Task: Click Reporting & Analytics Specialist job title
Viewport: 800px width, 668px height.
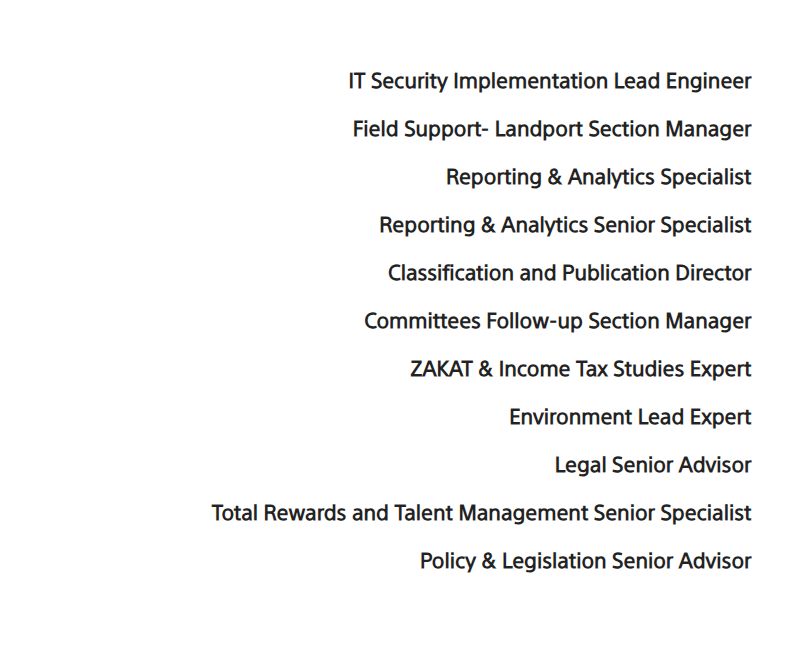Action: (x=598, y=178)
